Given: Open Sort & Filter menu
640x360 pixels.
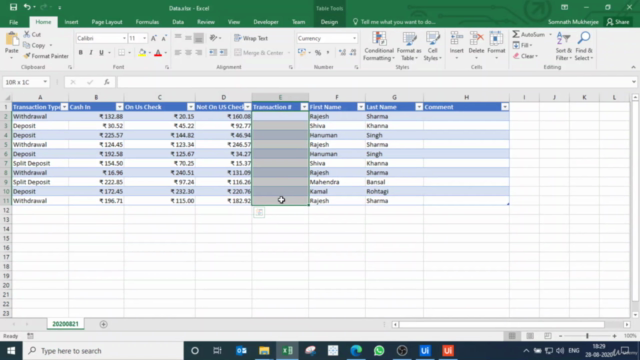Looking at the screenshot, I should pos(564,46).
